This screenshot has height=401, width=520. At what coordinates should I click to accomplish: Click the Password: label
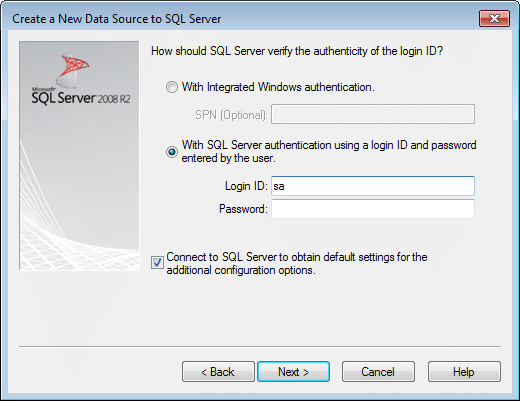pos(243,209)
